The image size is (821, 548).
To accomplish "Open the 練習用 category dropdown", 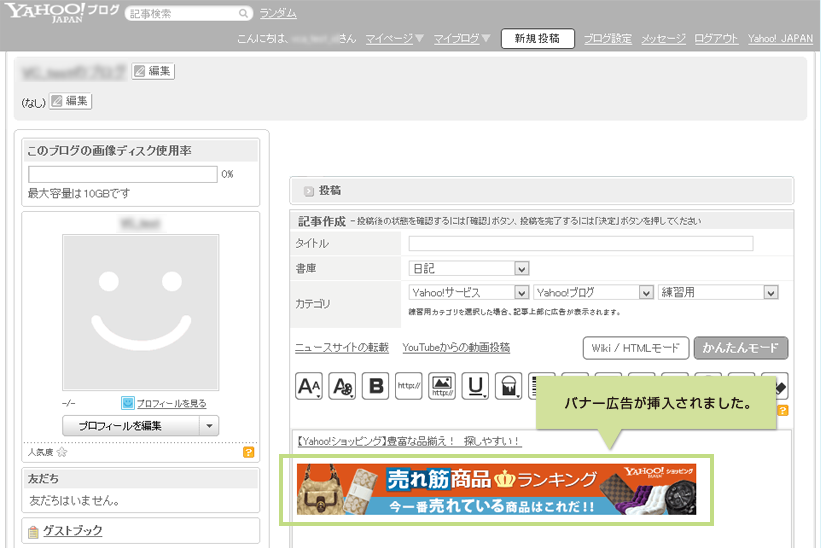I will [x=718, y=292].
